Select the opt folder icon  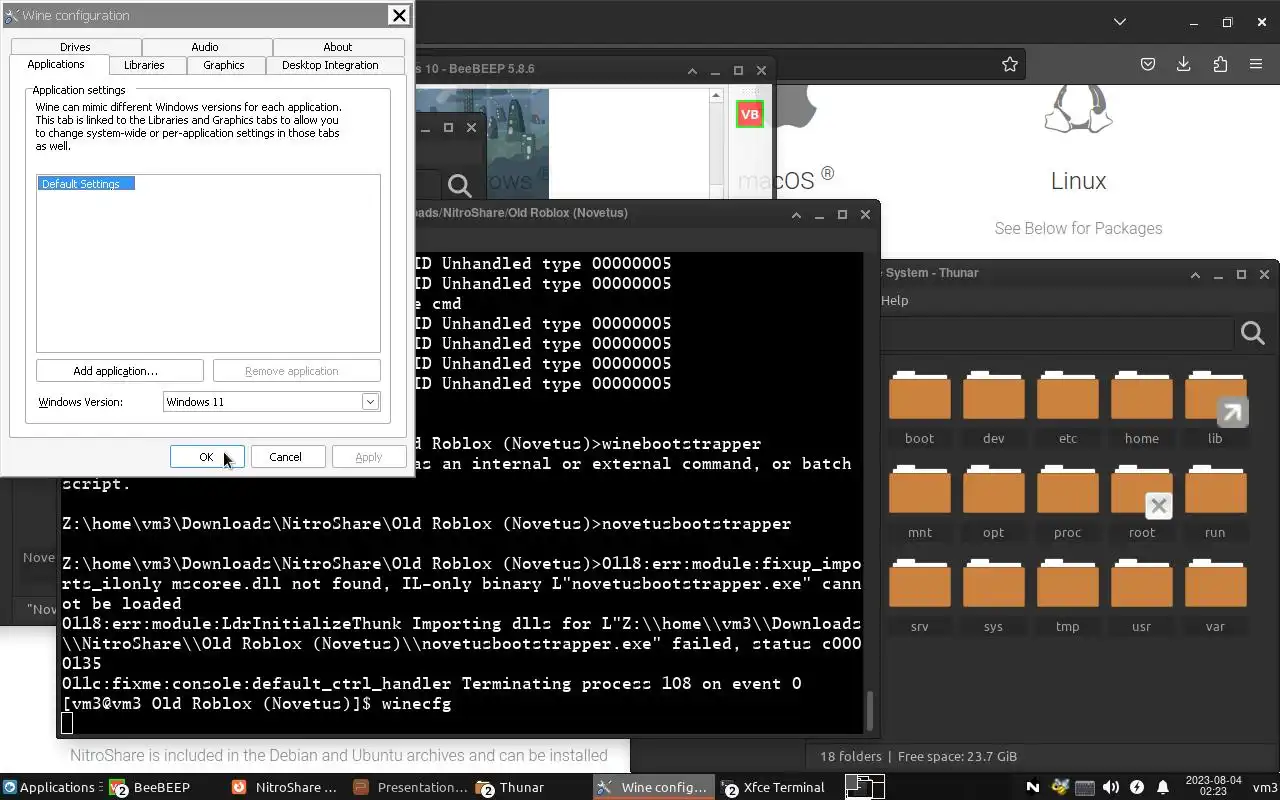993,490
